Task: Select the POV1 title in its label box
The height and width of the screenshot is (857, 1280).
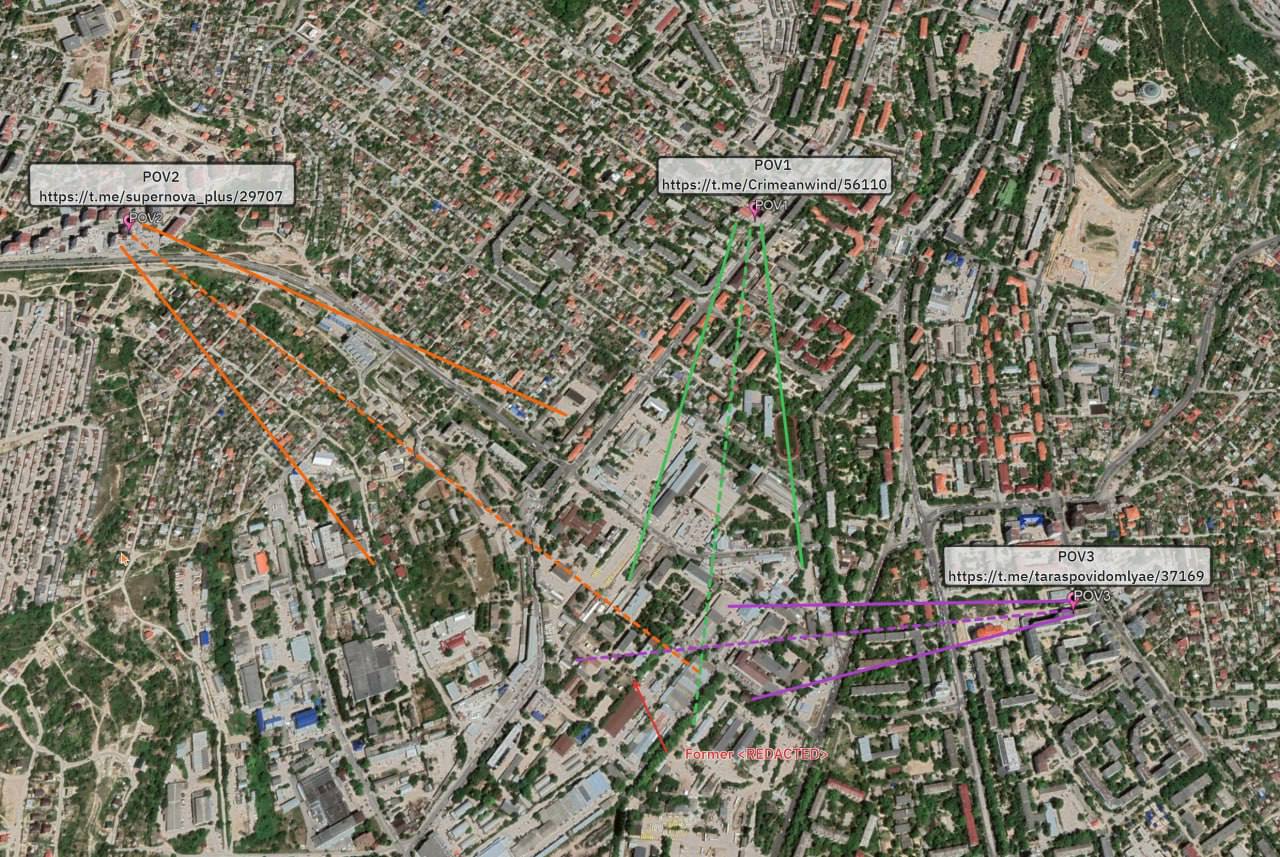Action: (772, 165)
